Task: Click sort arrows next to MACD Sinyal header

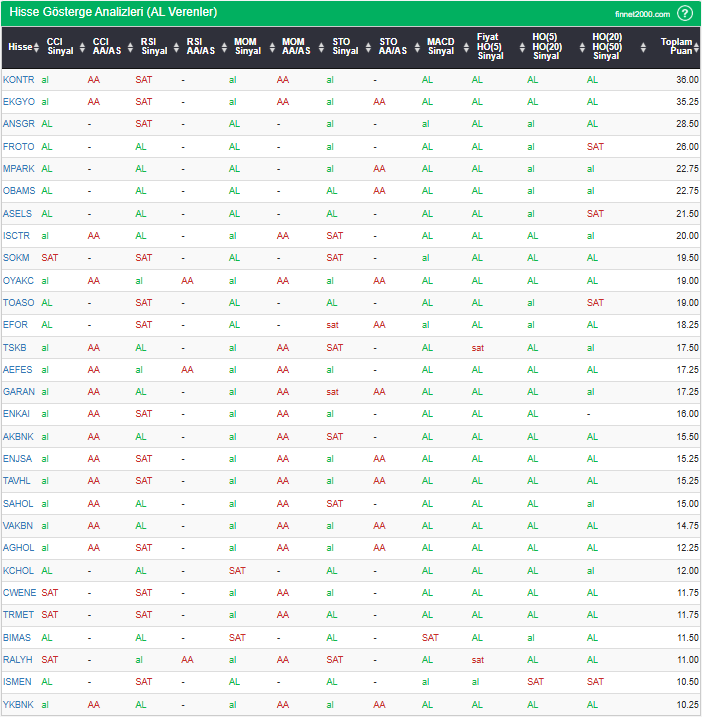Action: tap(464, 47)
